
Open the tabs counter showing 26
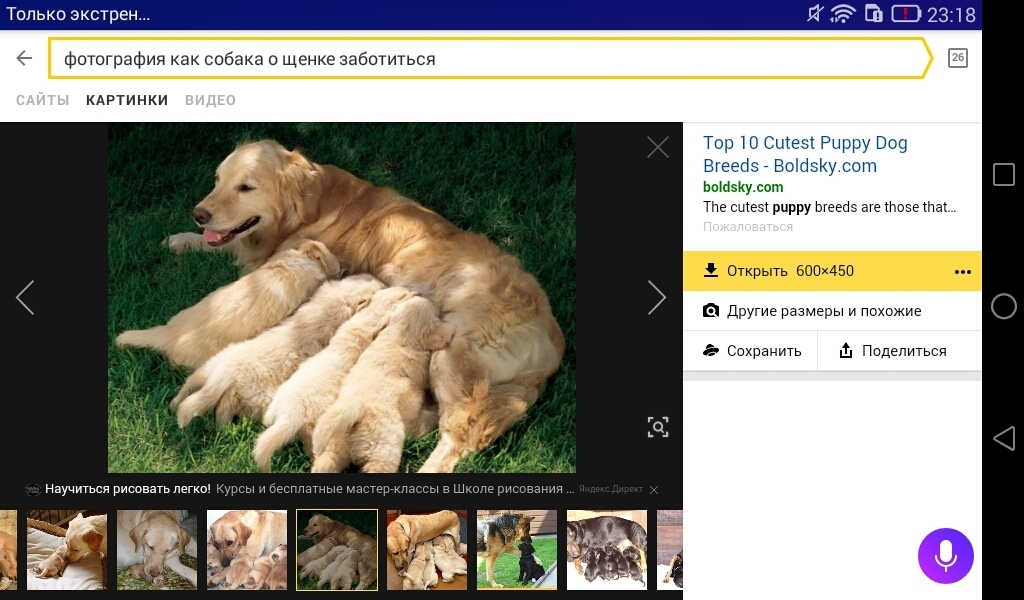[x=957, y=58]
